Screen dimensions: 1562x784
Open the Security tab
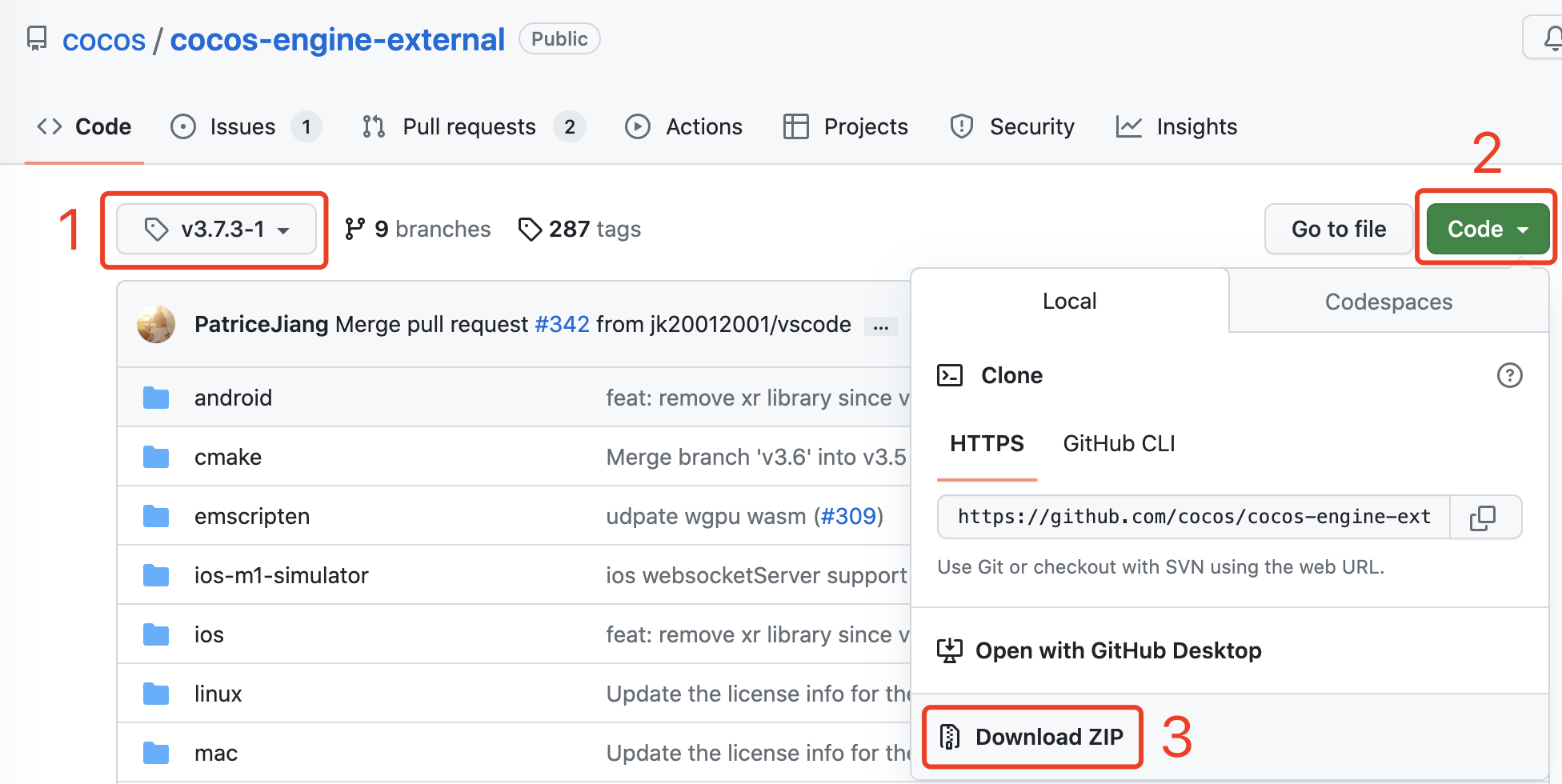(1012, 126)
